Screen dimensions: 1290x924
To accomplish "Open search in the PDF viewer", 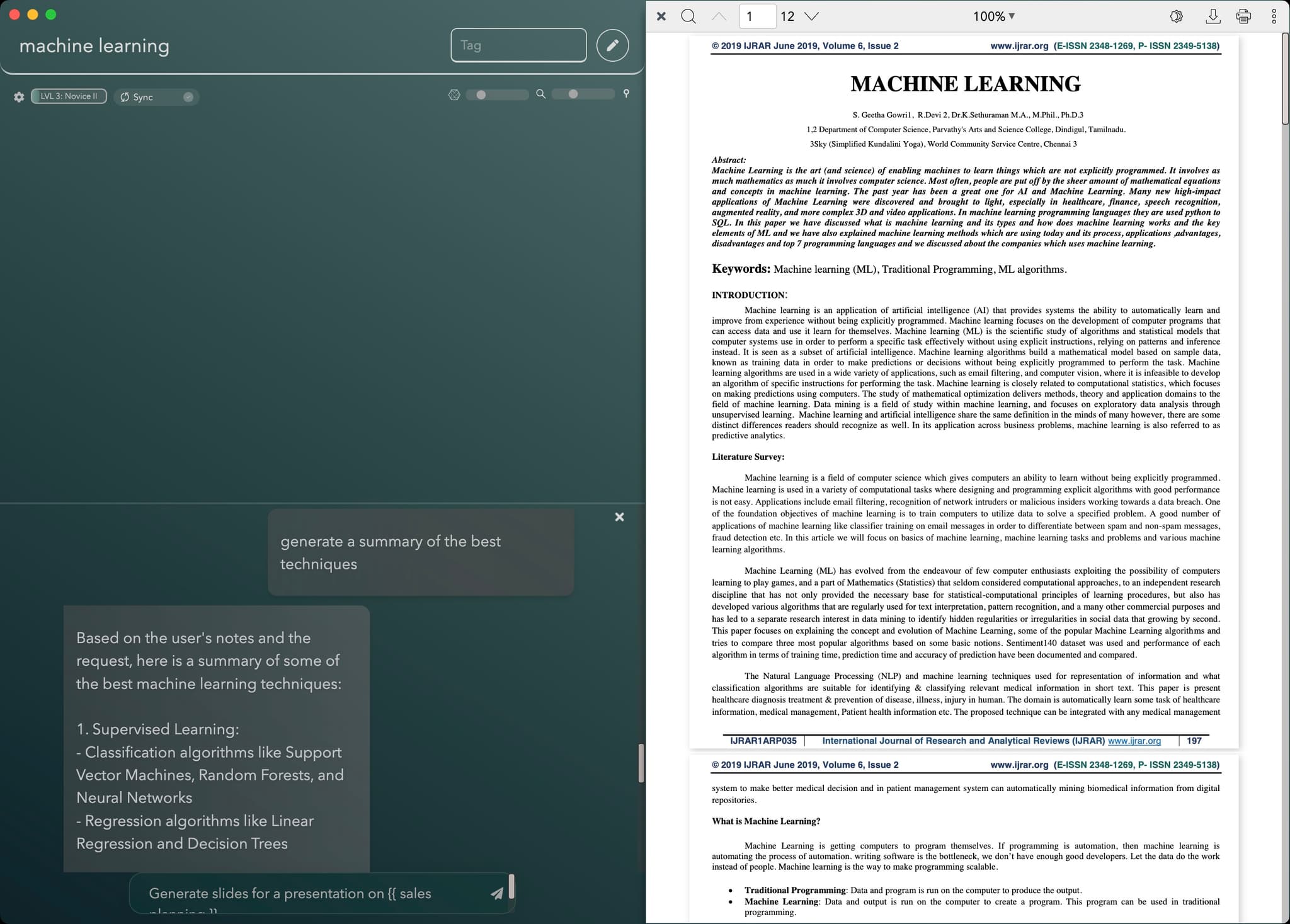I will pos(688,16).
